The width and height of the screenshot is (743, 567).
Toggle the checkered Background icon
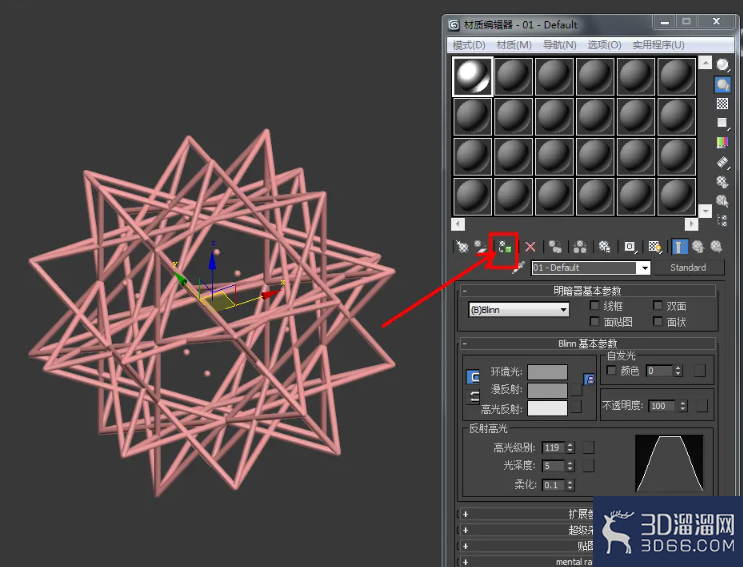click(722, 103)
